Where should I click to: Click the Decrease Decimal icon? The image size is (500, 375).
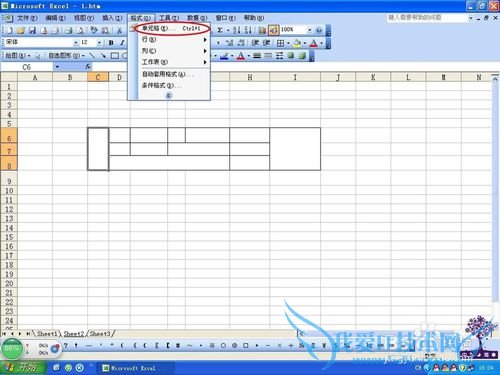(241, 43)
